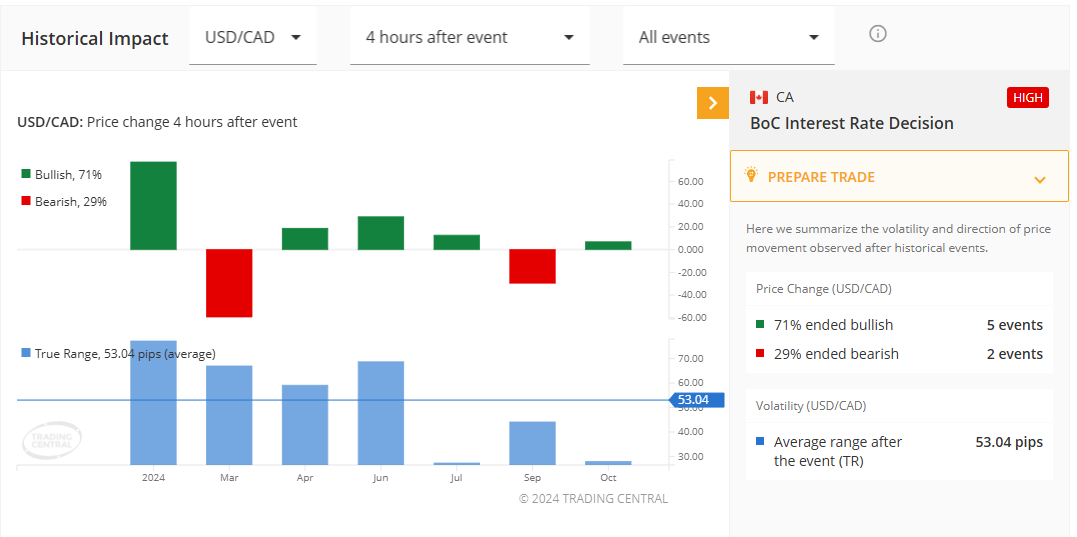Image resolution: width=1077 pixels, height=537 pixels.
Task: Click the red Sep price change bar
Action: [x=532, y=266]
